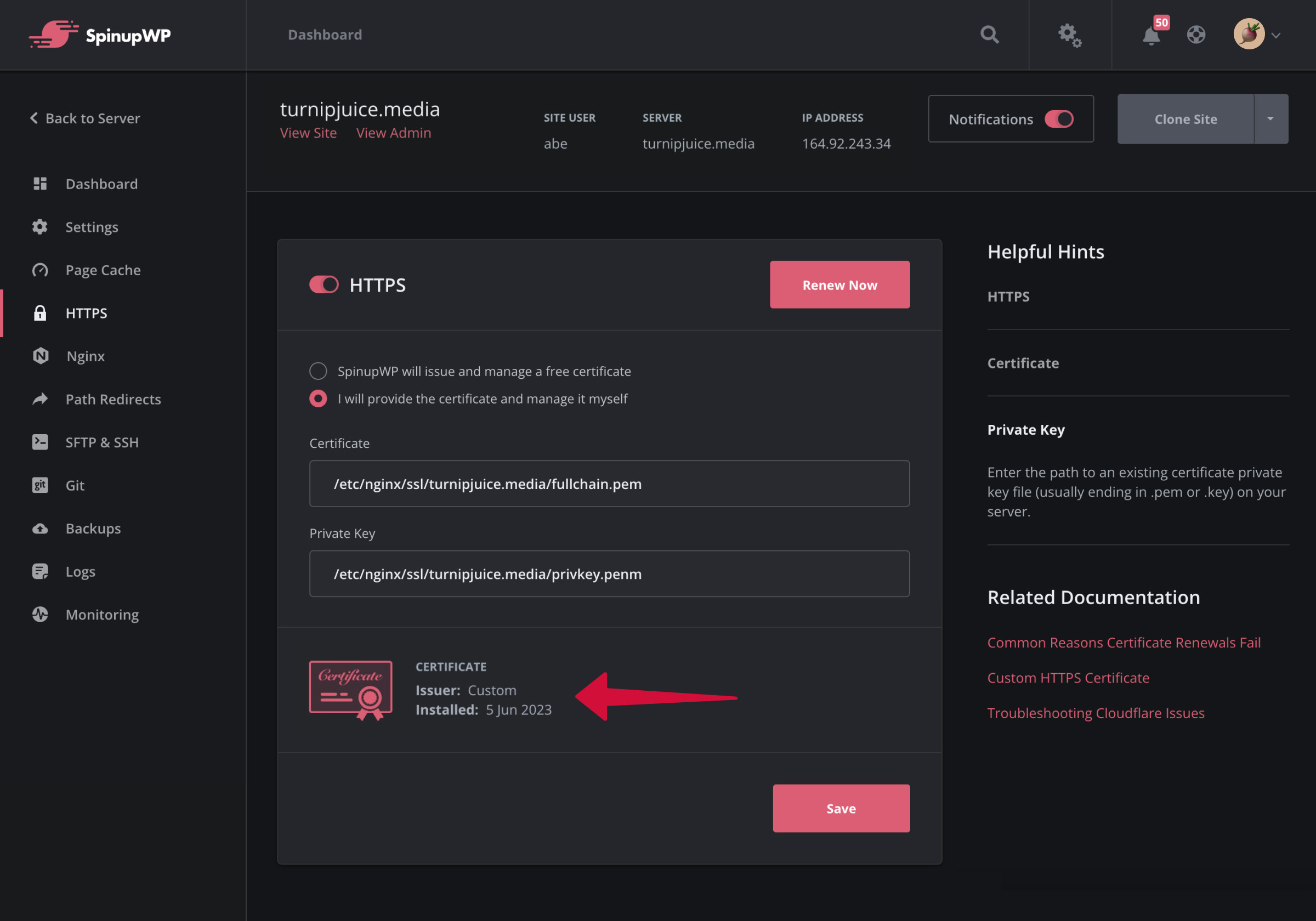Viewport: 1316px width, 921px height.
Task: Click the Dashboard grid icon in sidebar
Action: tap(40, 184)
